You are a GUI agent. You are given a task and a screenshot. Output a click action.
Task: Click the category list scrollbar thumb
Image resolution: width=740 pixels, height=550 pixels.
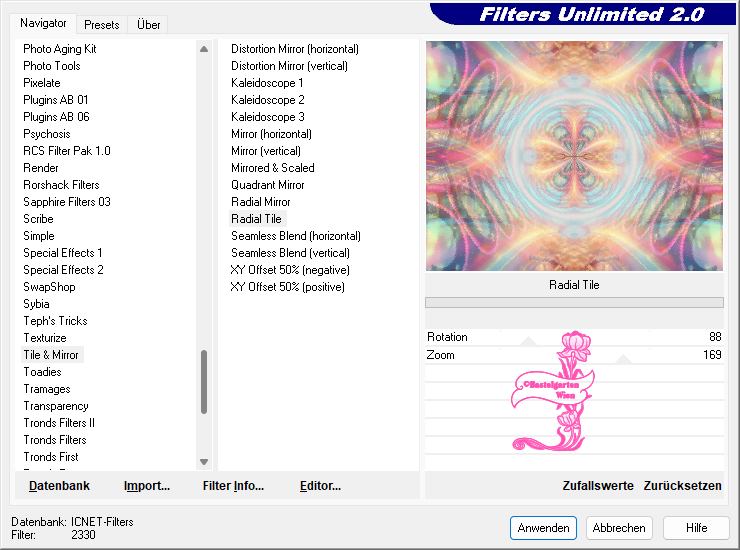(x=204, y=382)
